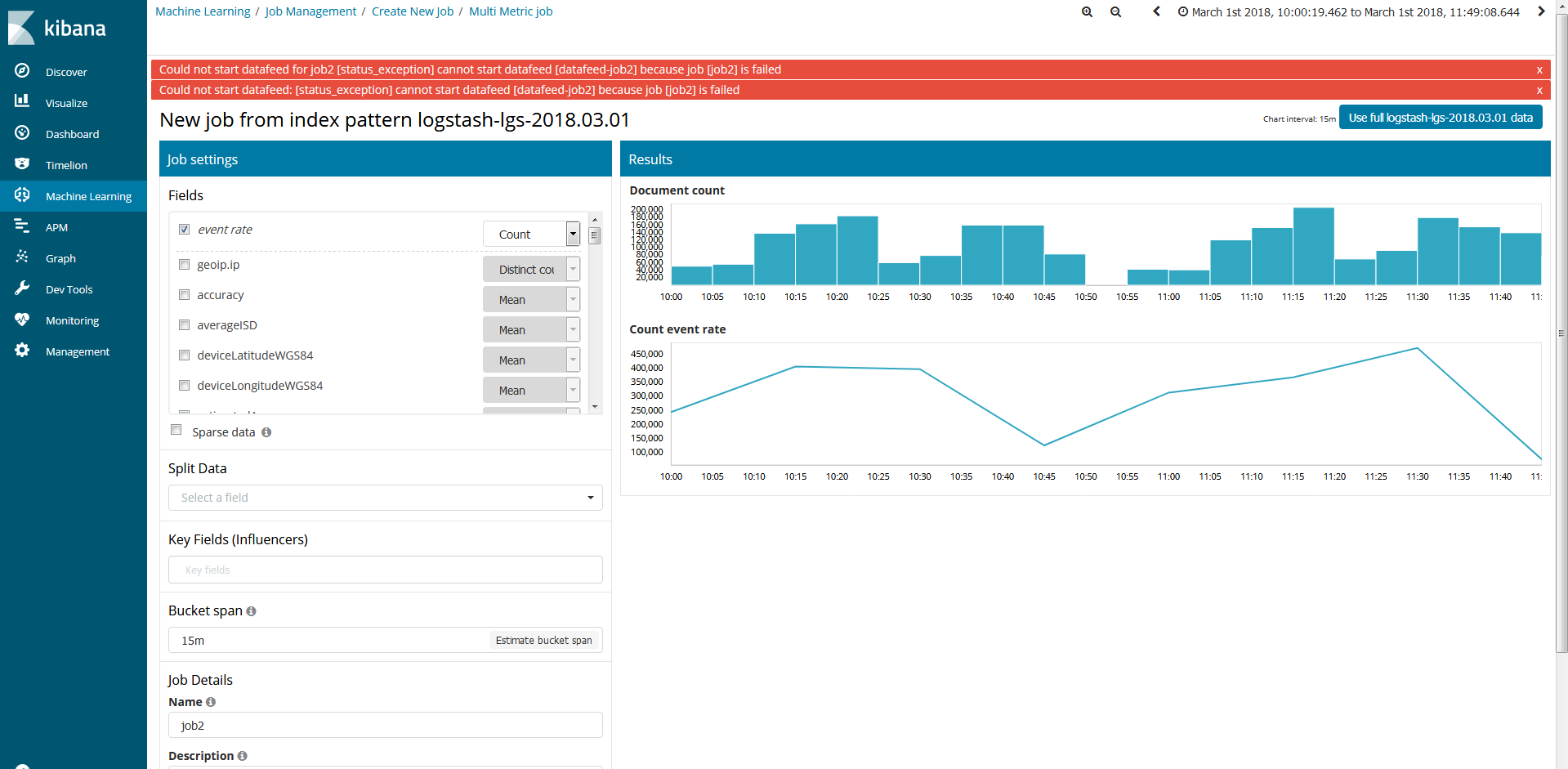The width and height of the screenshot is (1568, 769).
Task: Click job Name input job2
Action: [386, 725]
